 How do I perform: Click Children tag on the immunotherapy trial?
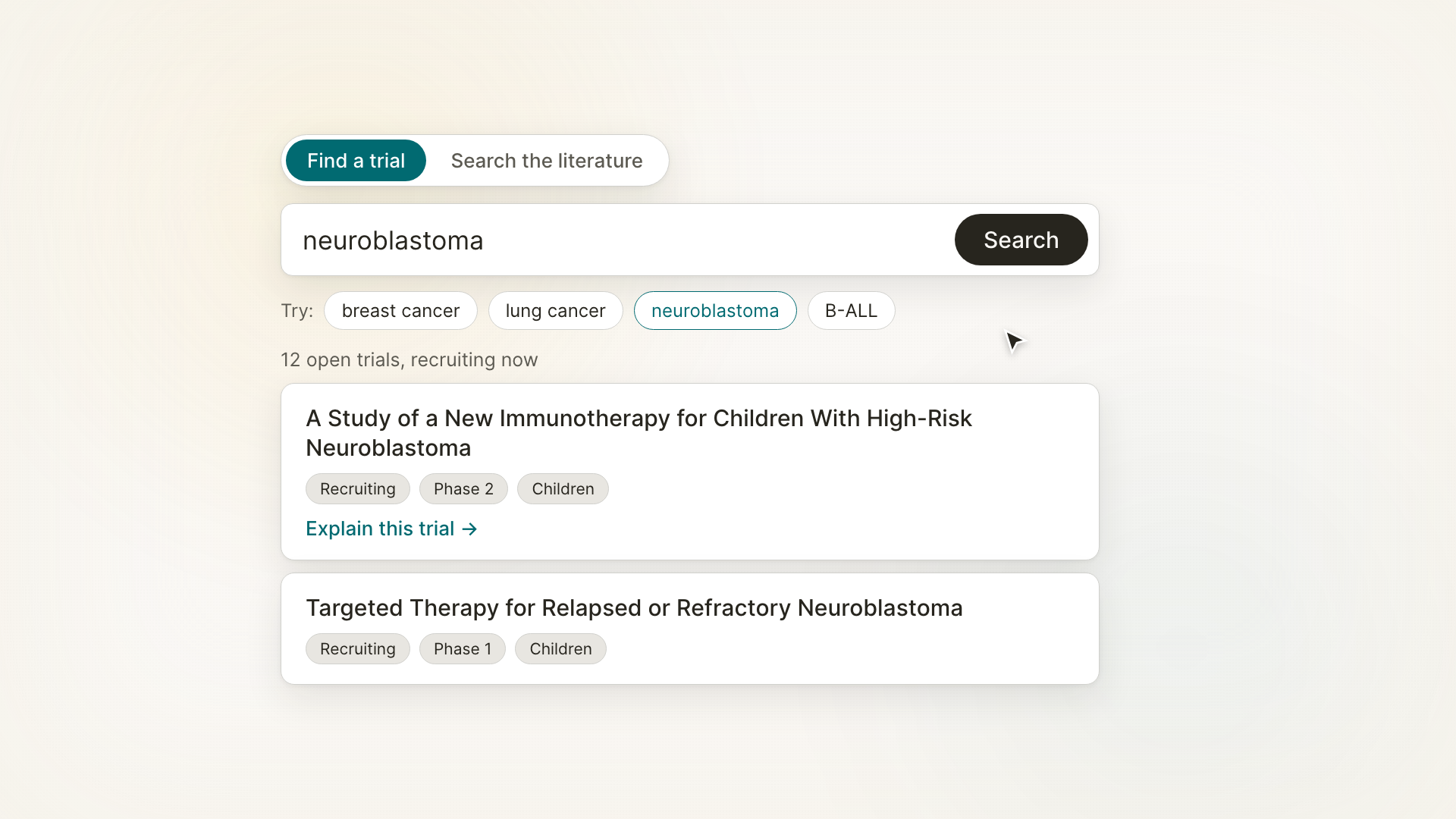coord(563,489)
